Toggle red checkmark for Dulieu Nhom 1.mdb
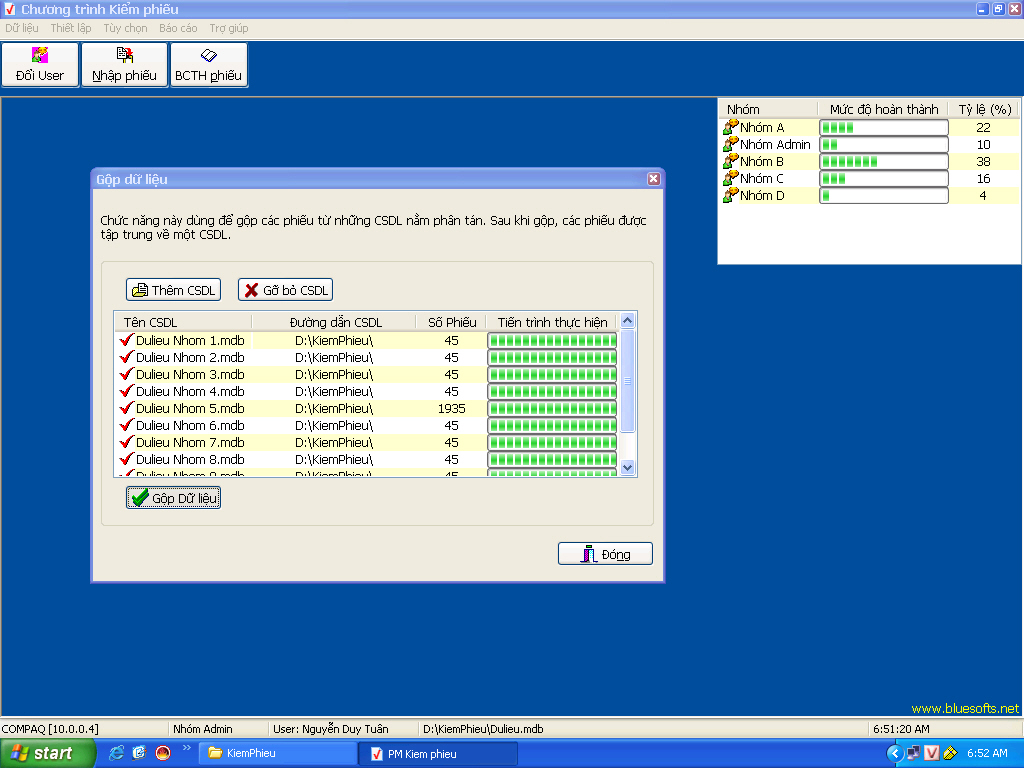The height and width of the screenshot is (768, 1024). point(126,340)
